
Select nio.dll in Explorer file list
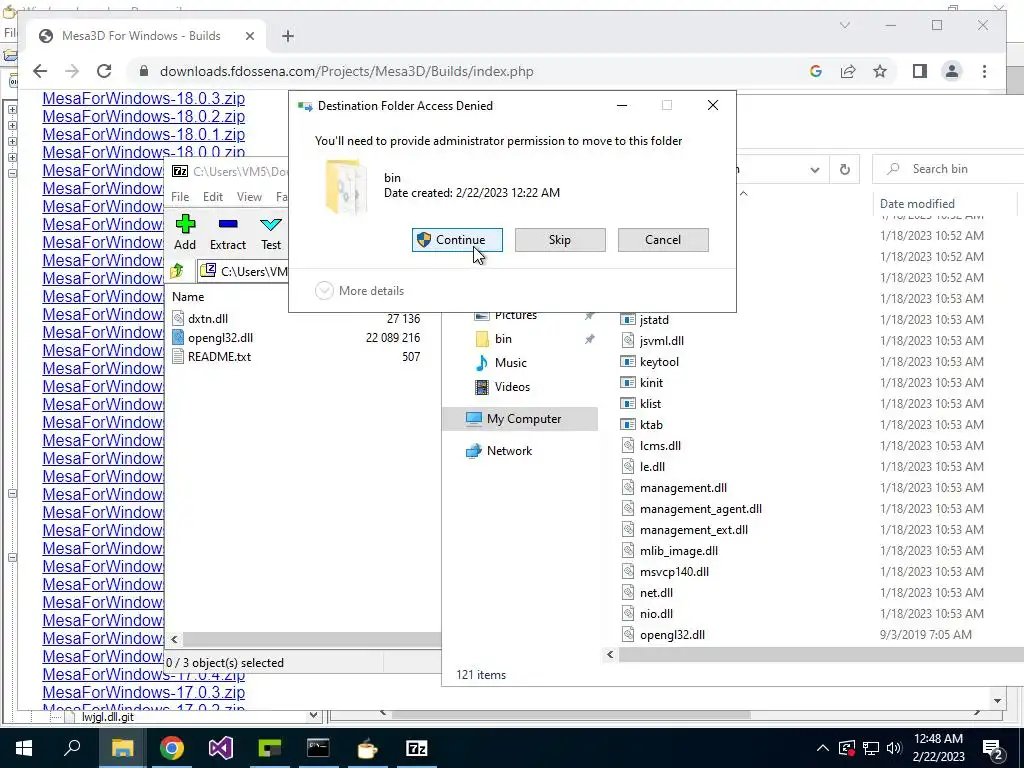click(x=656, y=614)
